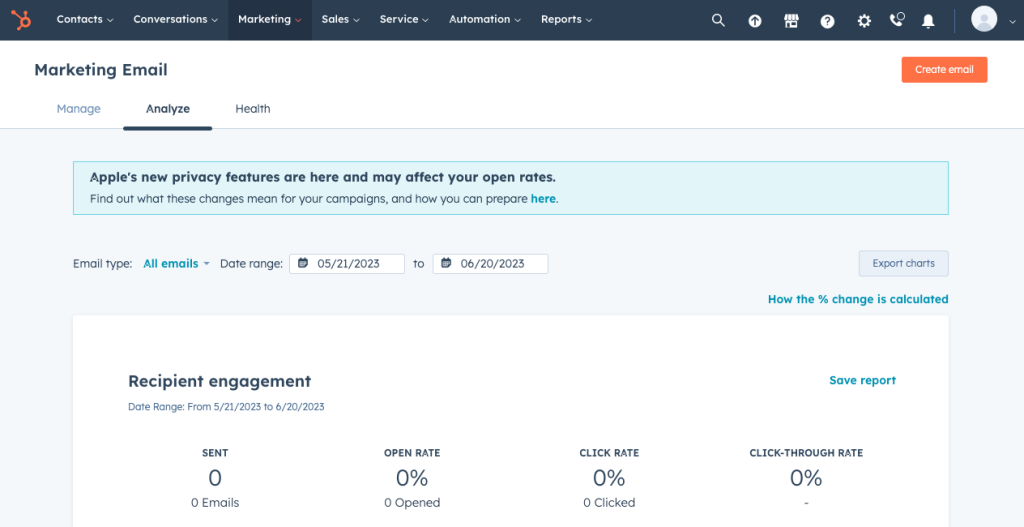Click the calling phone icon
This screenshot has height=527, width=1024.
tap(897, 20)
